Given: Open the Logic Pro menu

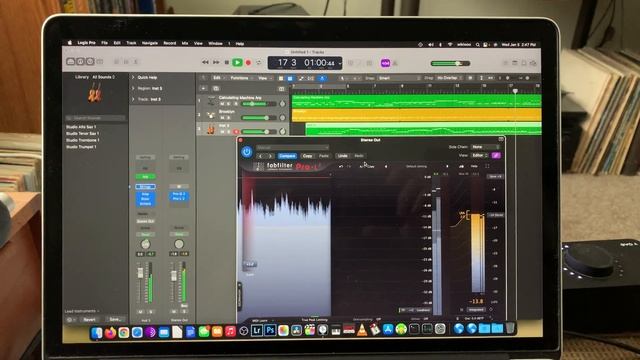Looking at the screenshot, I should pyautogui.click(x=87, y=43).
